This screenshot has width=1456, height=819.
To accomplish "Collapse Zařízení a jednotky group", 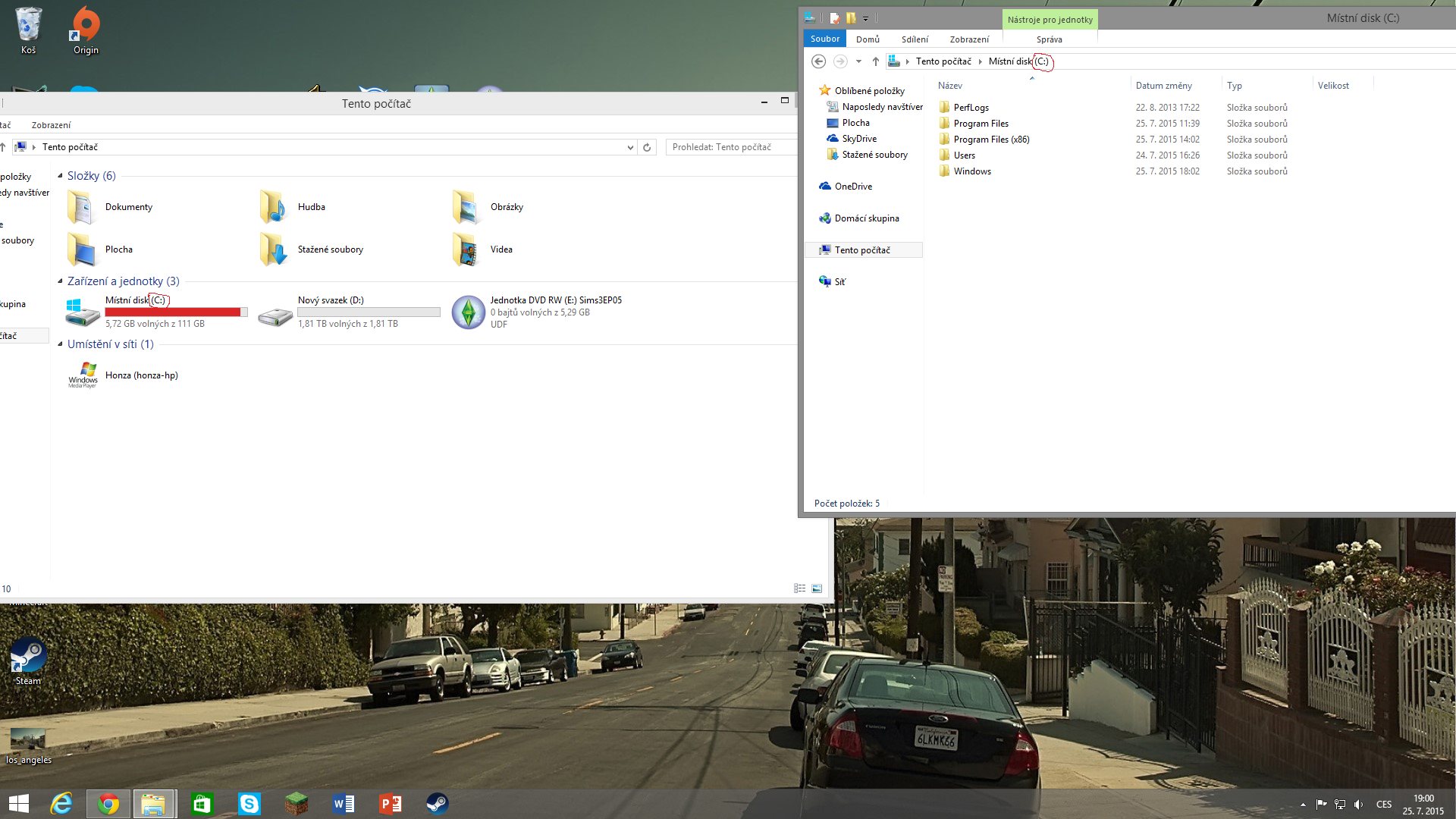I will (60, 281).
